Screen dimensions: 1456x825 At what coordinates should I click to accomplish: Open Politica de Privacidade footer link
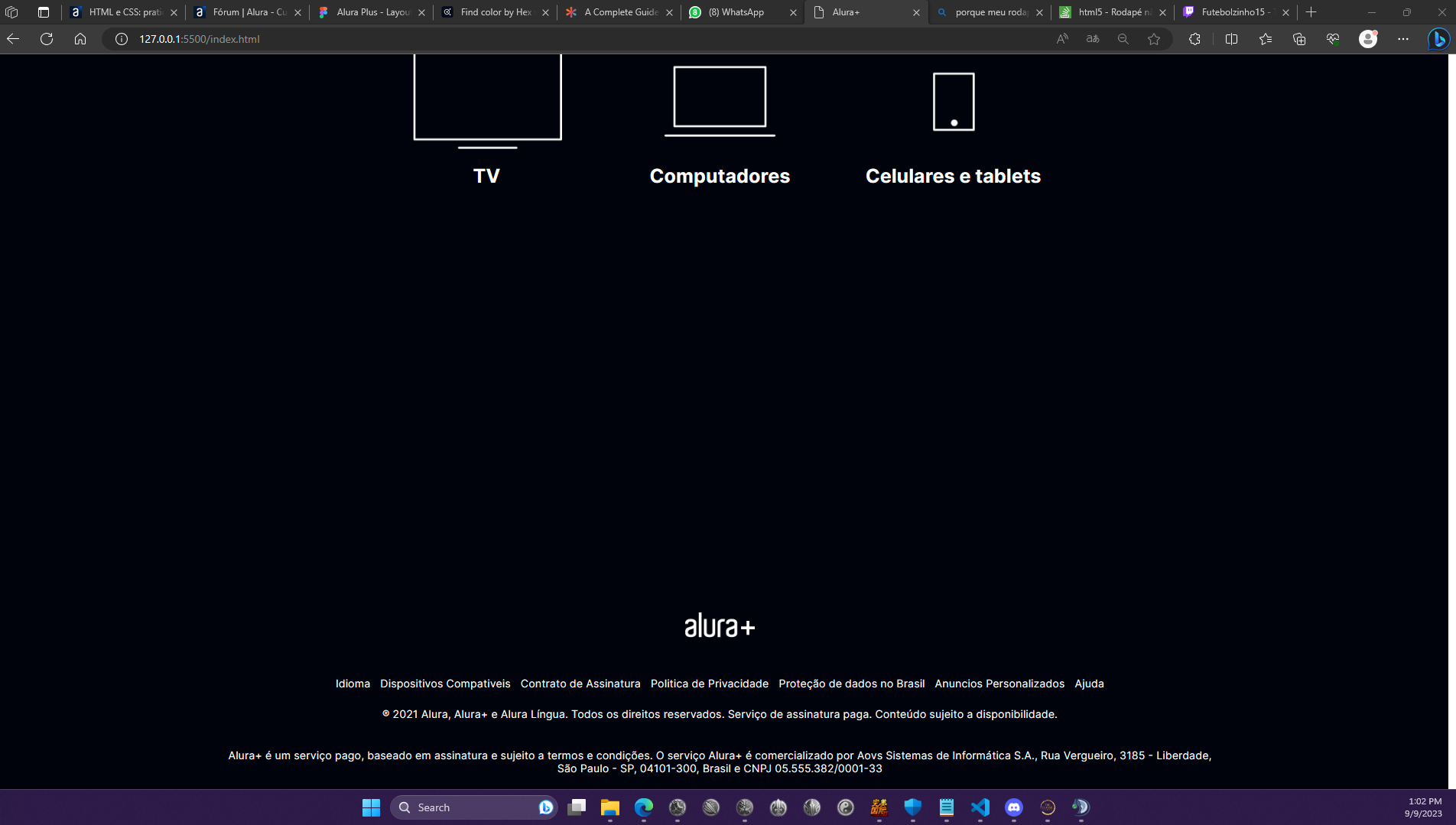coord(710,684)
